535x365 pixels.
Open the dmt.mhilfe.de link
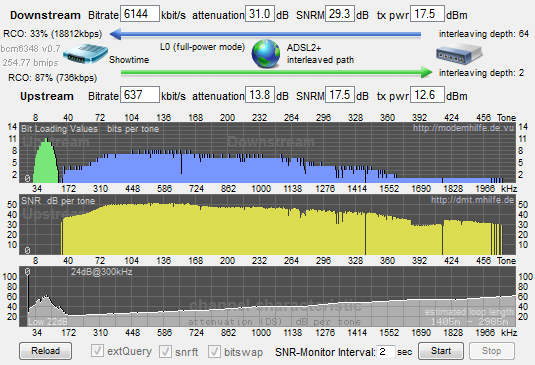point(472,200)
